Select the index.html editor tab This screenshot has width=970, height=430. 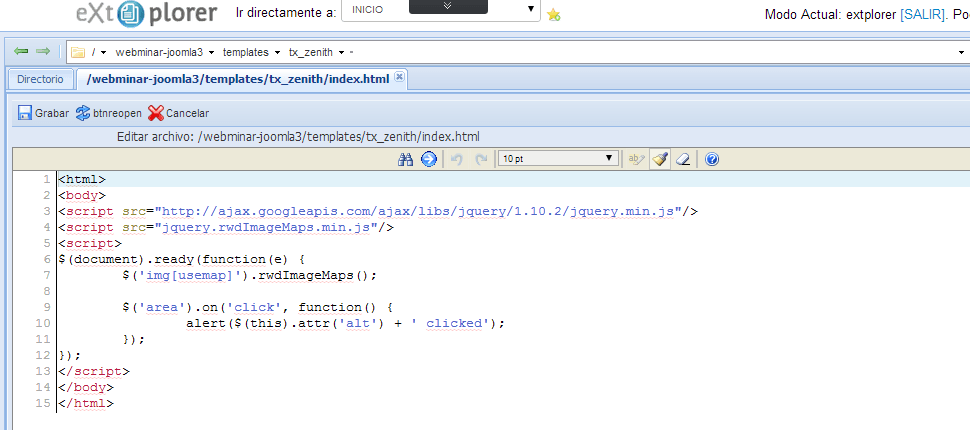[x=238, y=79]
